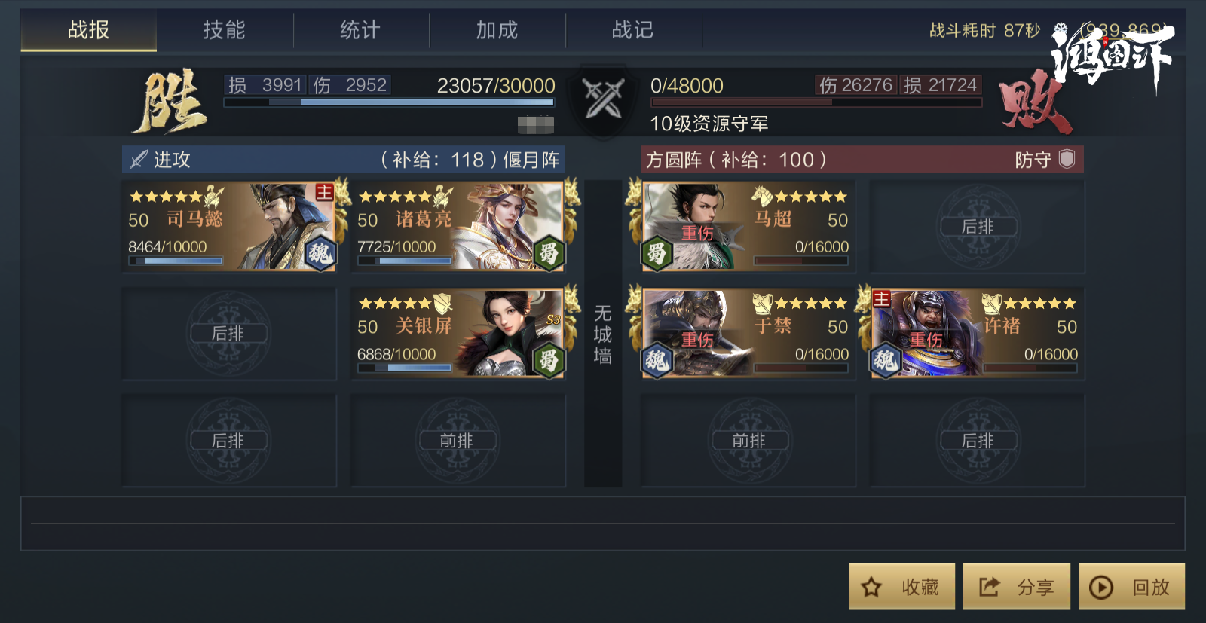Click the 回放 replay button

pyautogui.click(x=1132, y=587)
